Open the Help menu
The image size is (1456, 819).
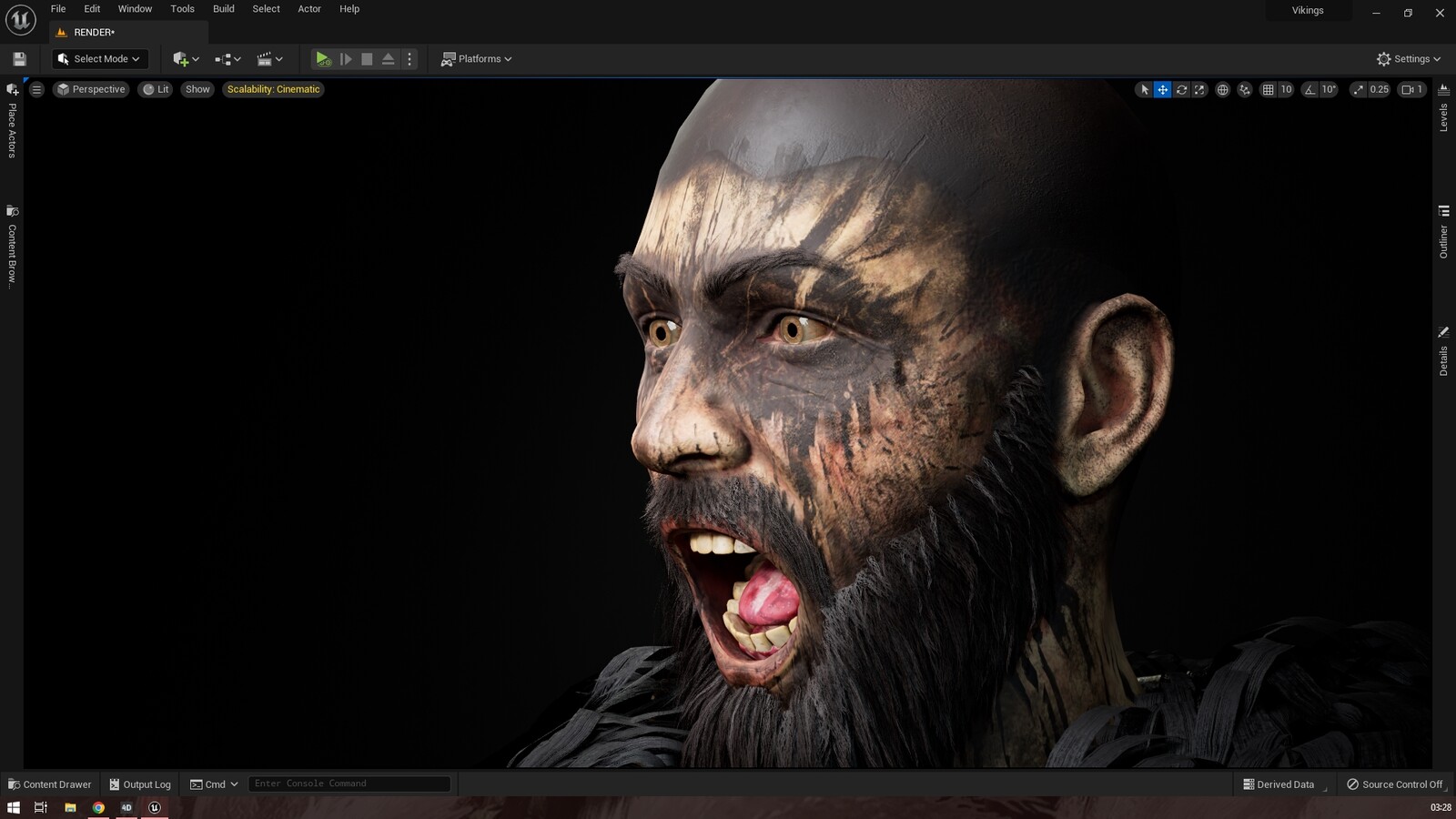tap(349, 9)
